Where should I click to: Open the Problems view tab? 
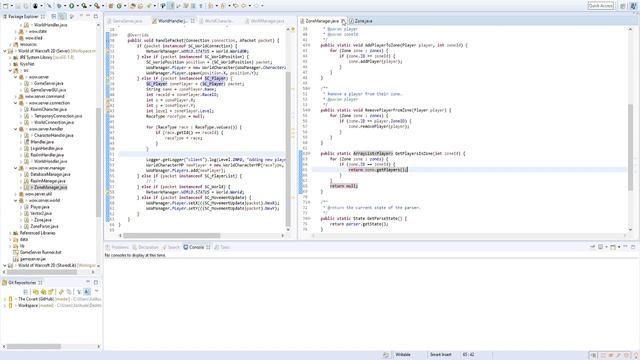point(117,247)
